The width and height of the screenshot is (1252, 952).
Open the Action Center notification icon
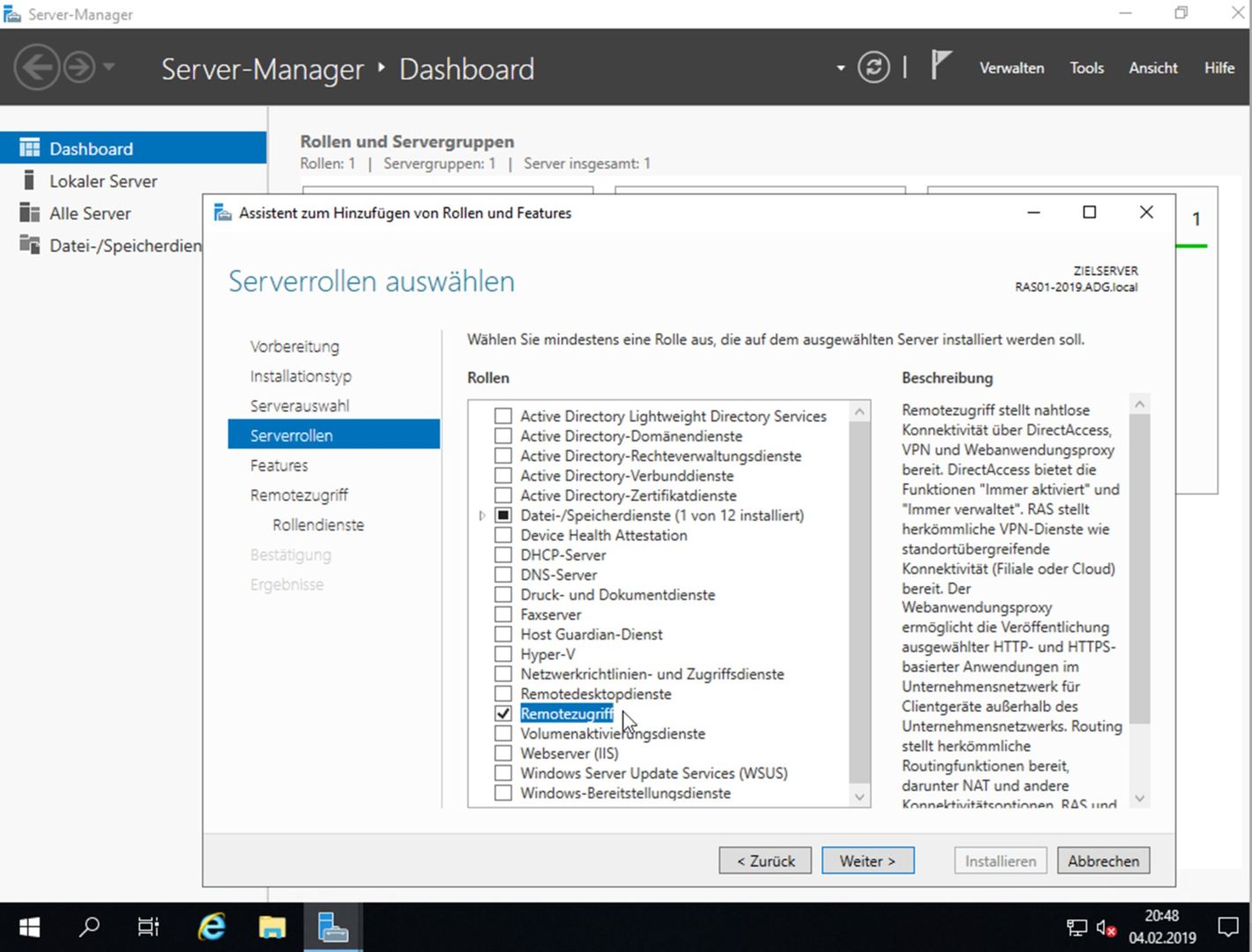coord(1228,927)
